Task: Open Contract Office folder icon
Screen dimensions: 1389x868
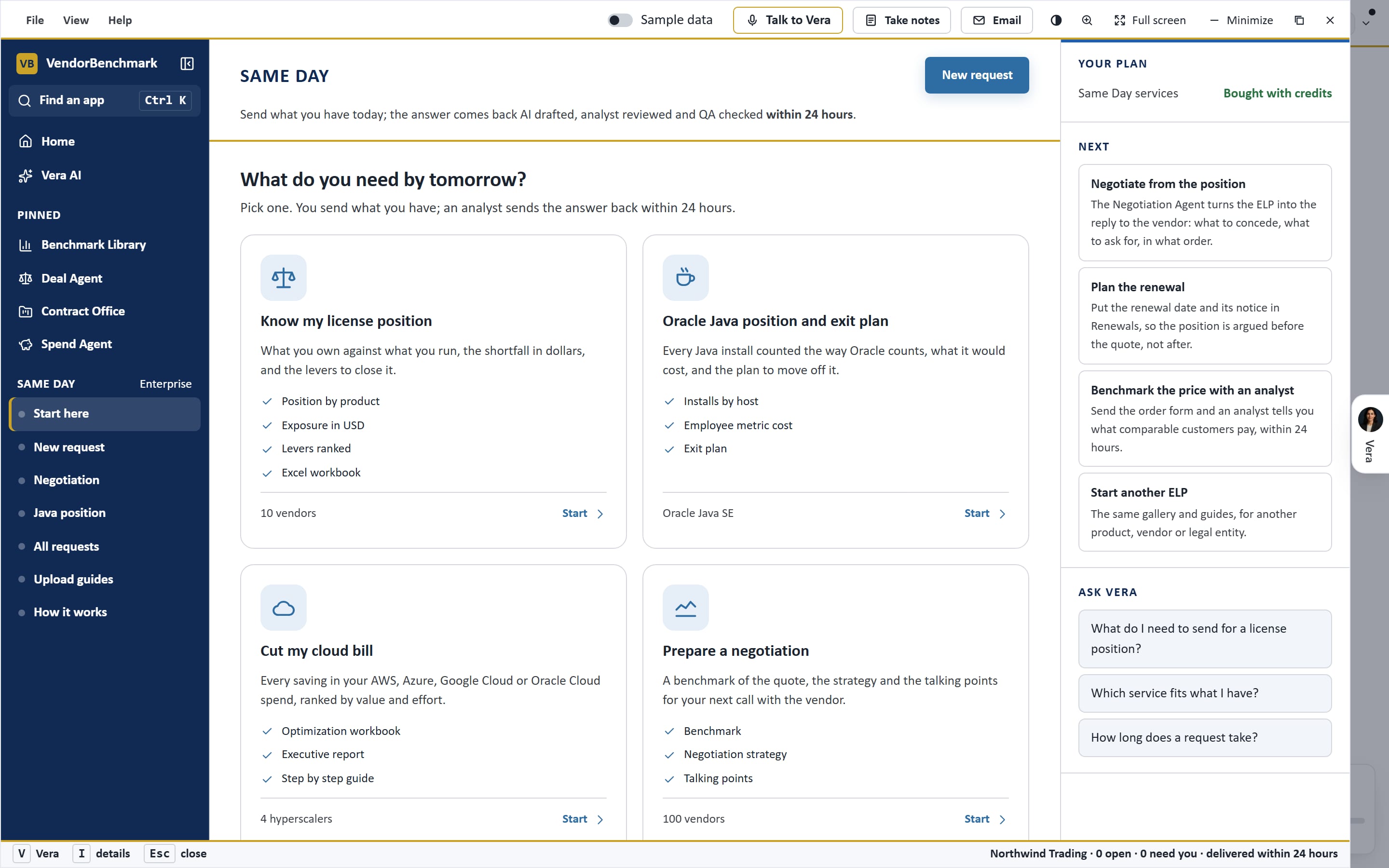Action: click(25, 311)
